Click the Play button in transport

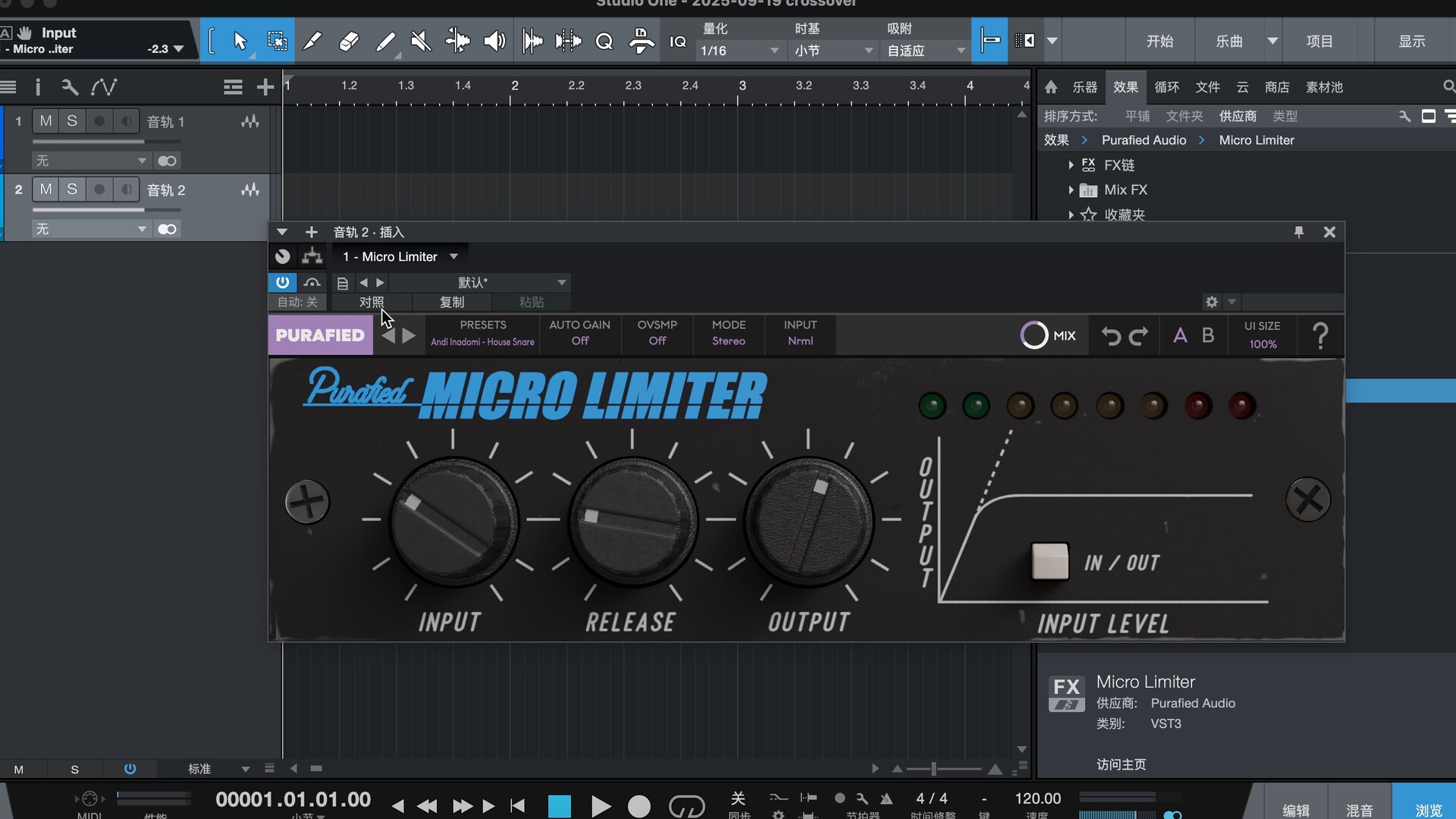point(600,806)
